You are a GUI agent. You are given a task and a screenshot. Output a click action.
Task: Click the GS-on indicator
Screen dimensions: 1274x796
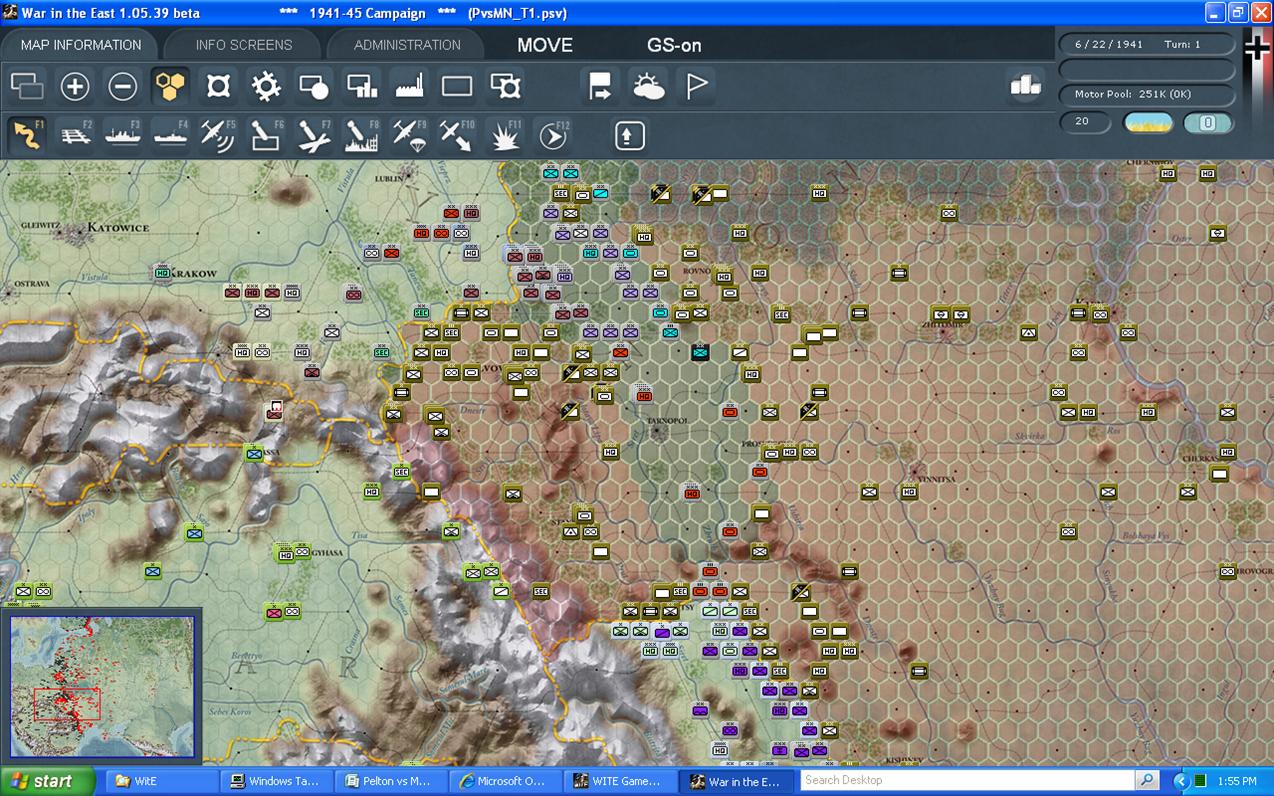pos(674,45)
